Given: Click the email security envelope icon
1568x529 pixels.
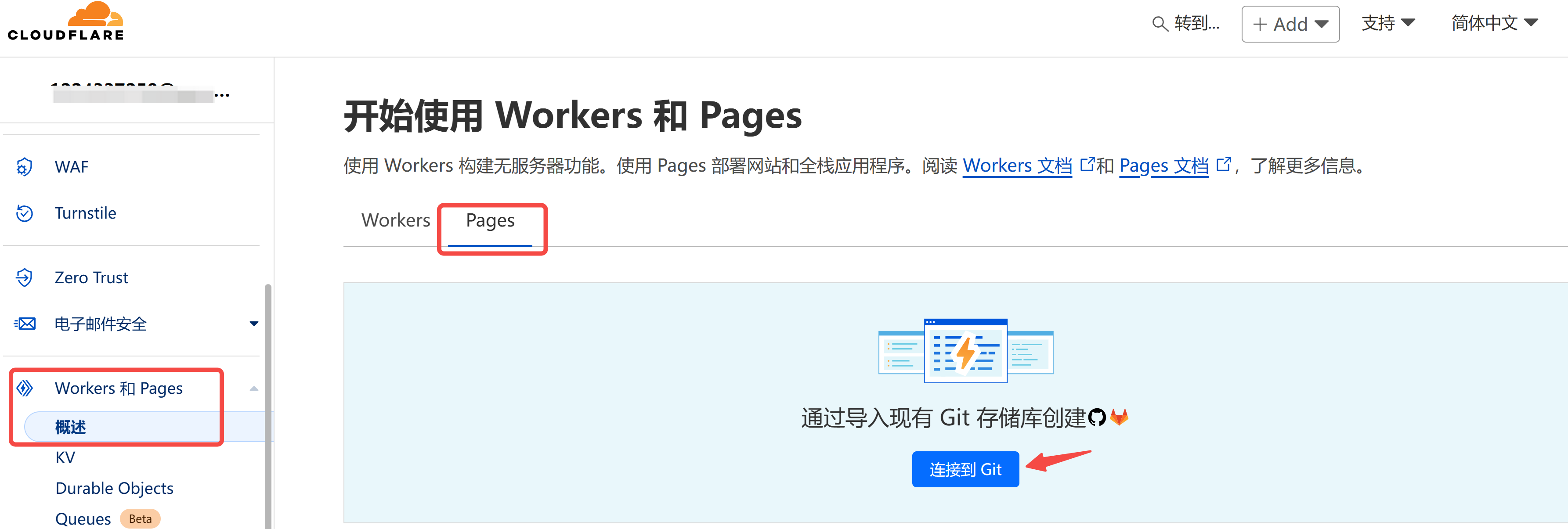Looking at the screenshot, I should click(x=24, y=324).
